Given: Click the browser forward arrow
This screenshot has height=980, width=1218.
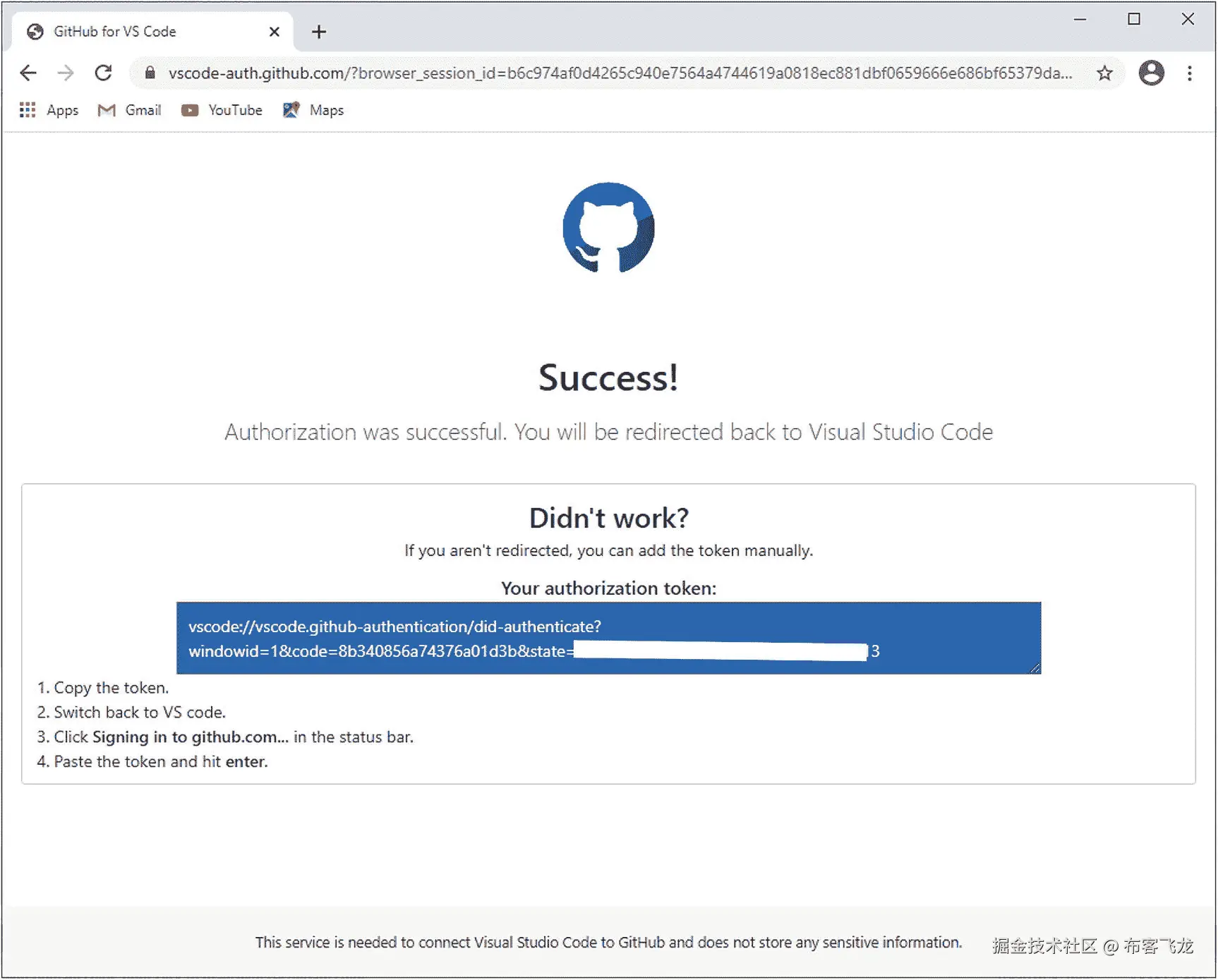Looking at the screenshot, I should [x=66, y=73].
